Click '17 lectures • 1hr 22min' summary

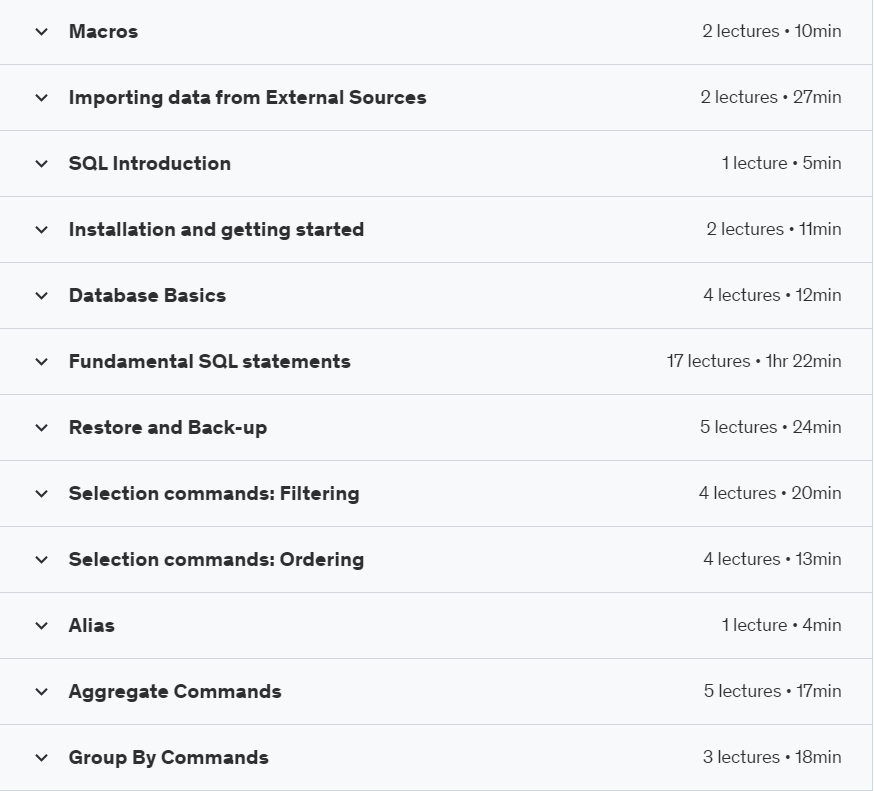[754, 362]
